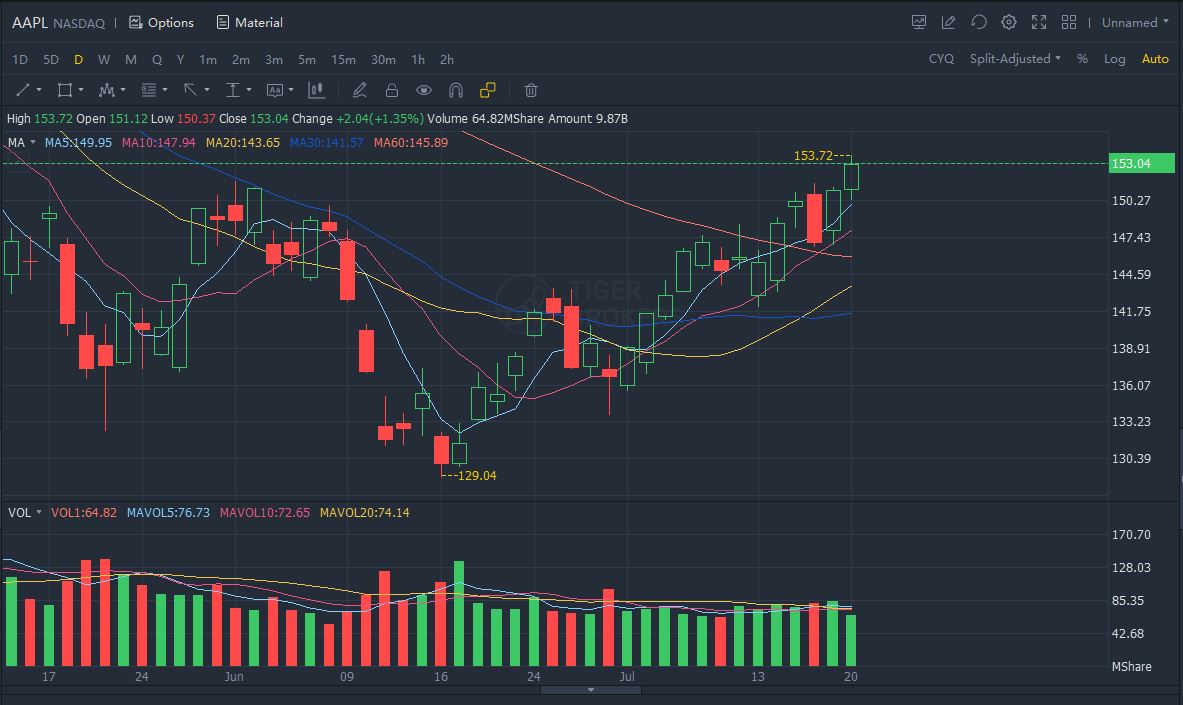Screen dimensions: 1183x705
Task: Open the Split-Adjusted dropdown
Action: click(x=1015, y=59)
